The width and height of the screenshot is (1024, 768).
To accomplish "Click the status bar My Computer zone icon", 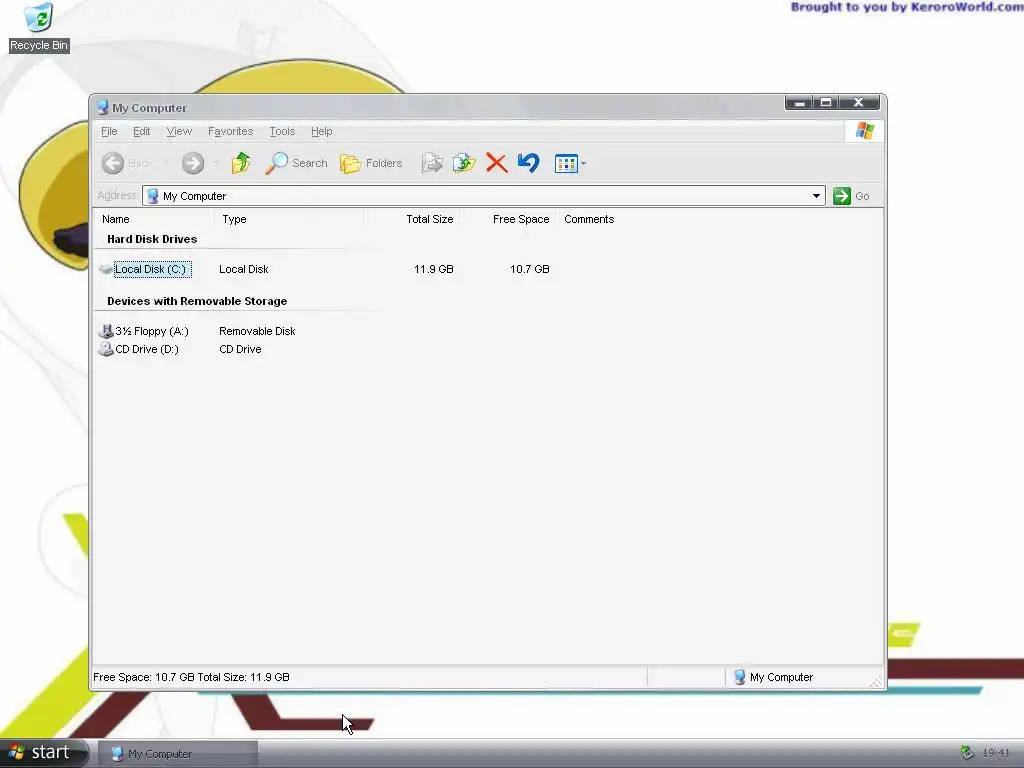I will 739,677.
